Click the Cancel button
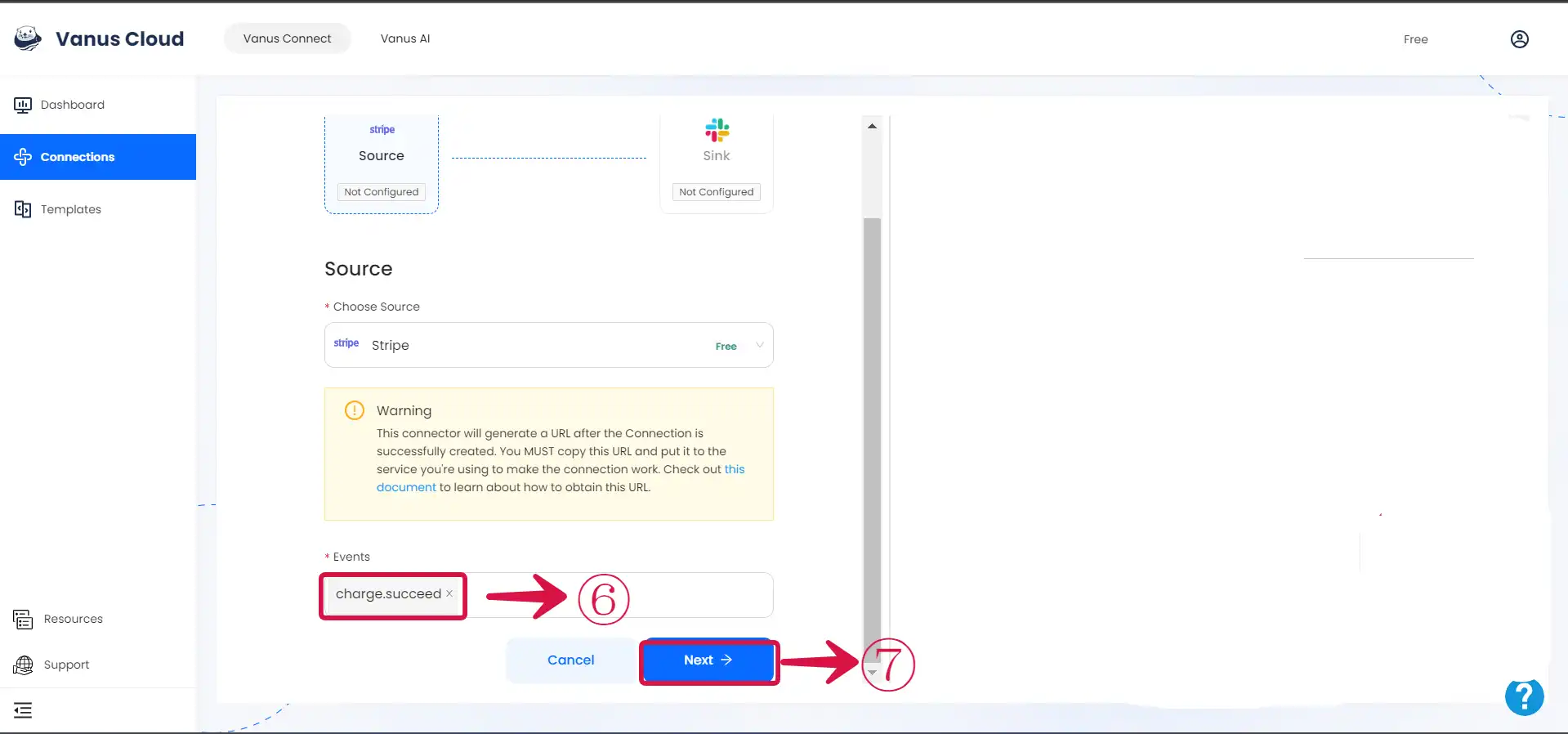 tap(571, 660)
